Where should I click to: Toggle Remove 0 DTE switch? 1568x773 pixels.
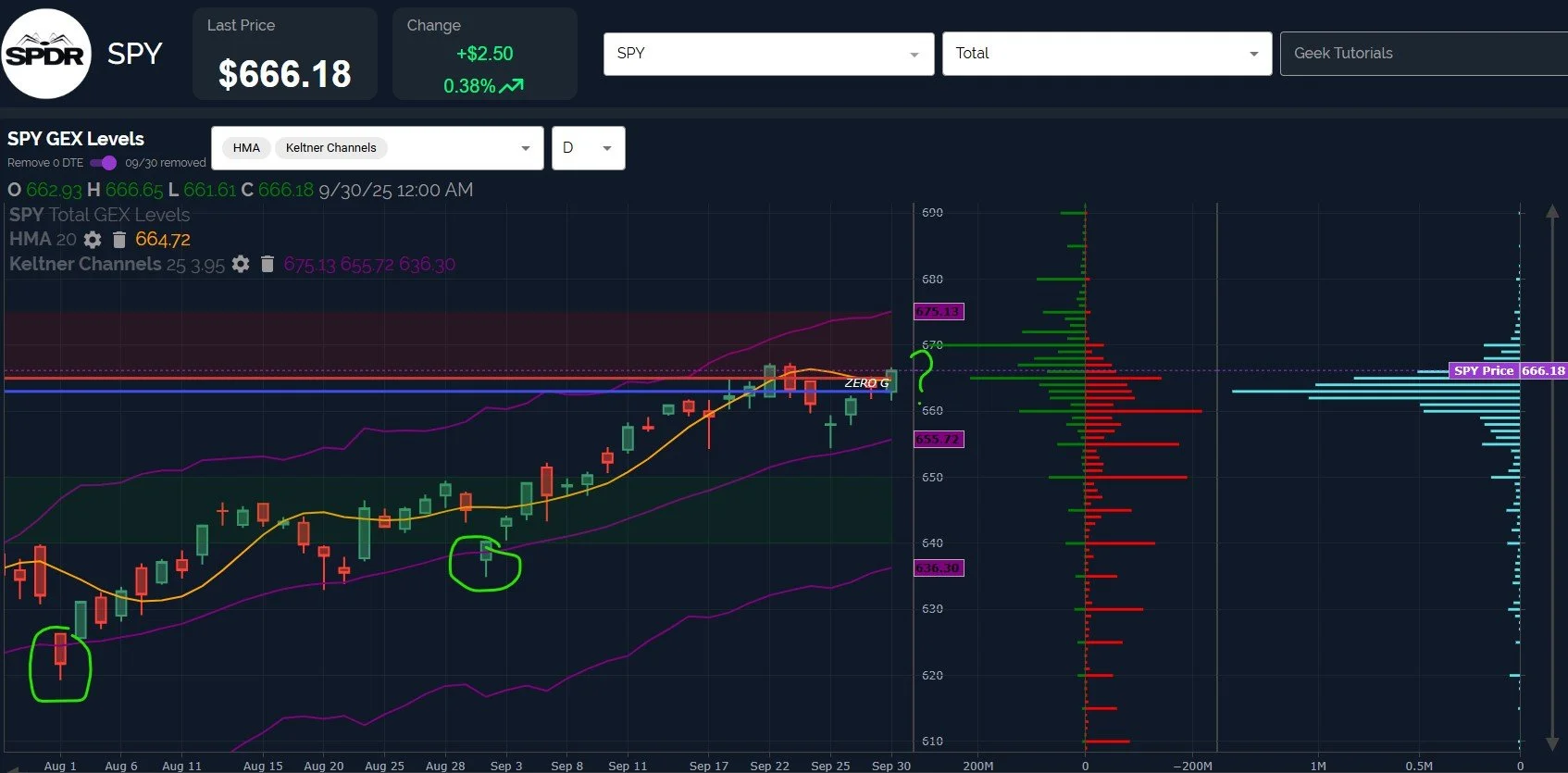tap(103, 163)
